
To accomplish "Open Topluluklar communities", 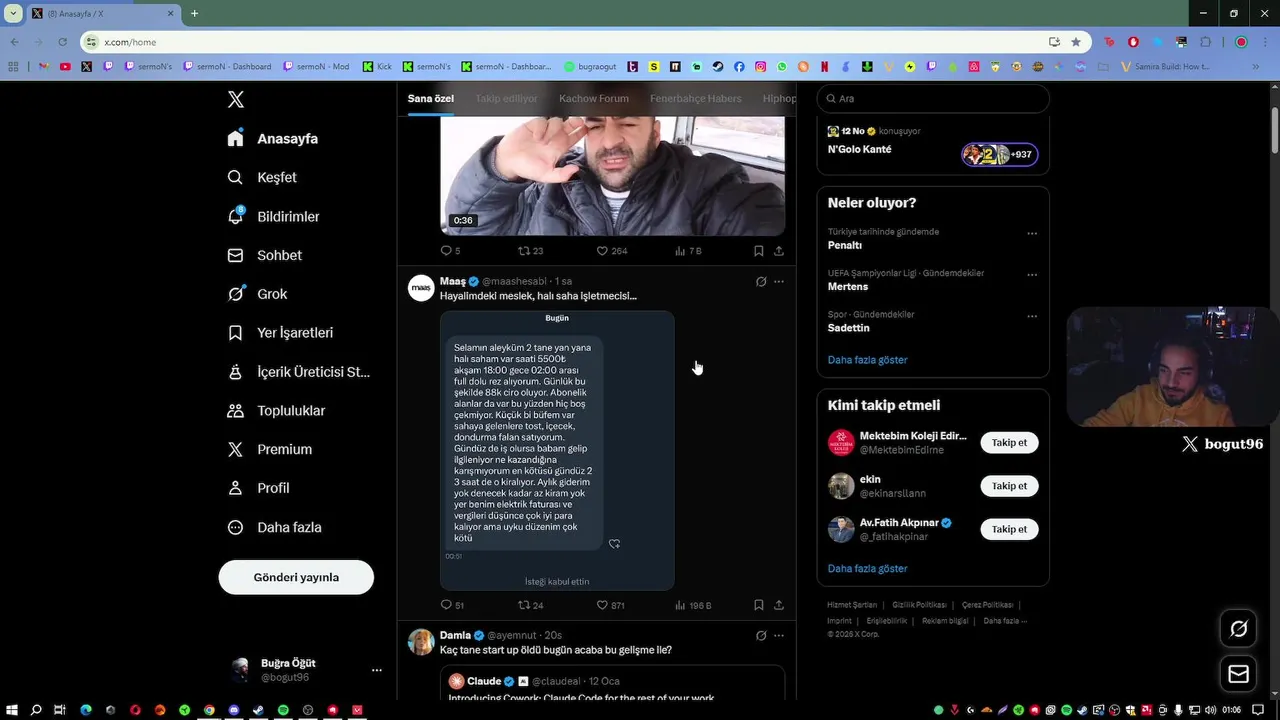I will [x=276, y=411].
